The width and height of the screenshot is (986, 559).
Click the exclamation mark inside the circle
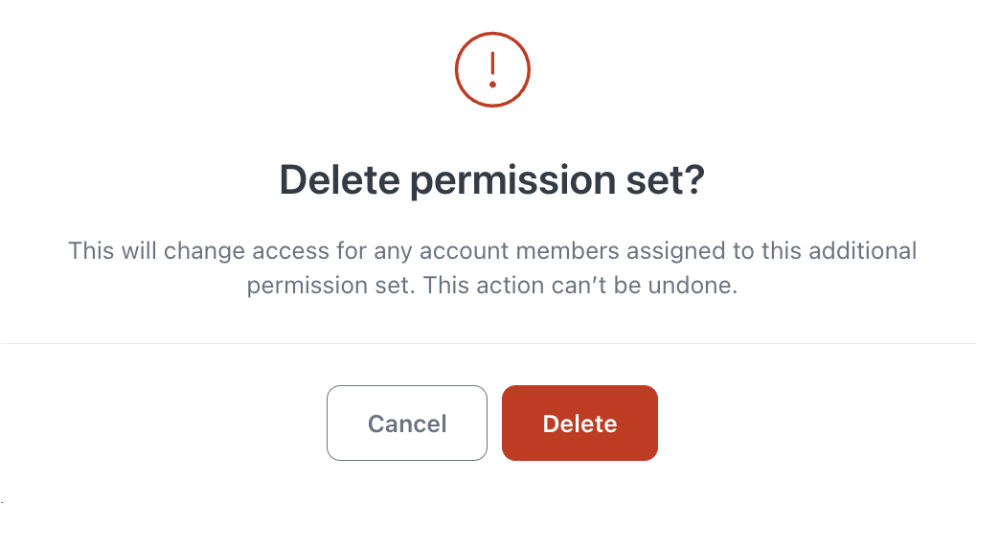click(x=492, y=69)
